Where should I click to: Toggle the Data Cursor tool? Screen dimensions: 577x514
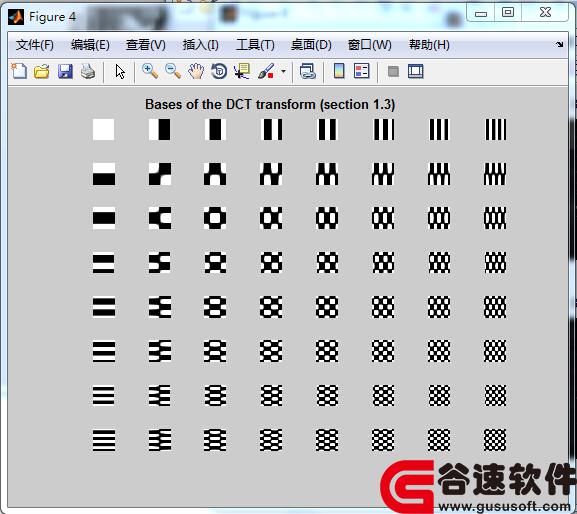coord(242,71)
